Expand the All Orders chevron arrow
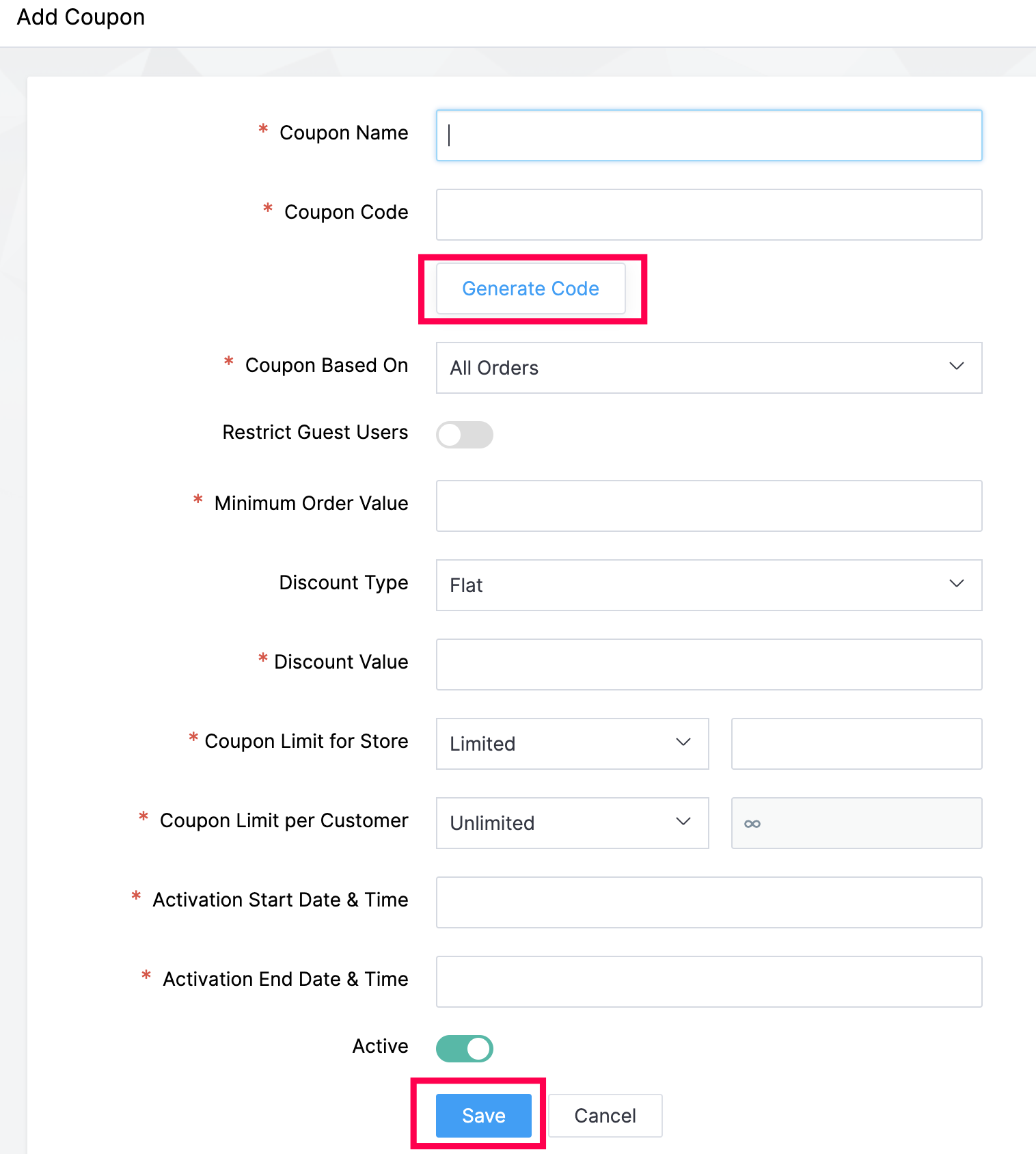 [956, 366]
